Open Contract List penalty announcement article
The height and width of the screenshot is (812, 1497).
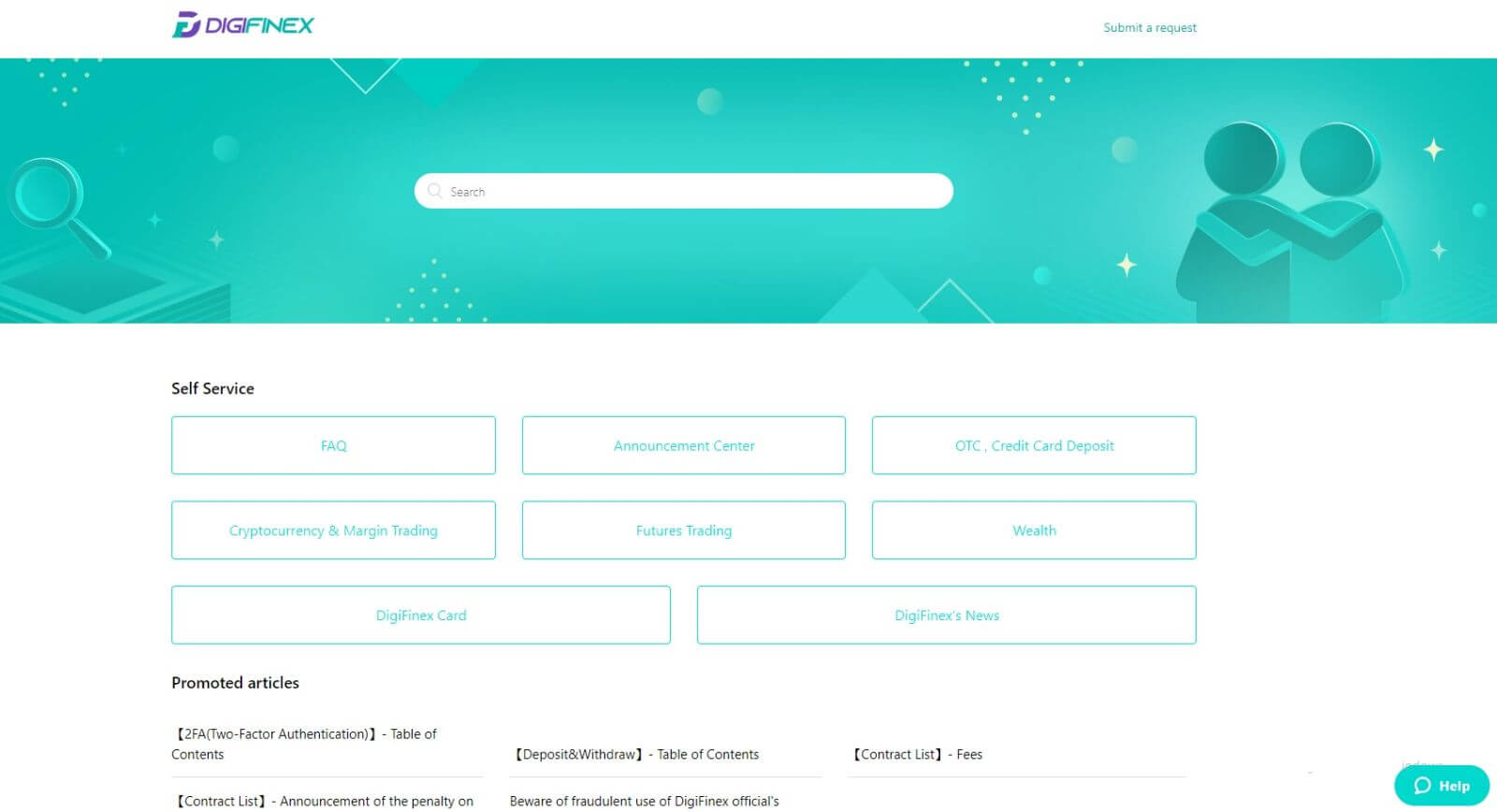(x=325, y=801)
